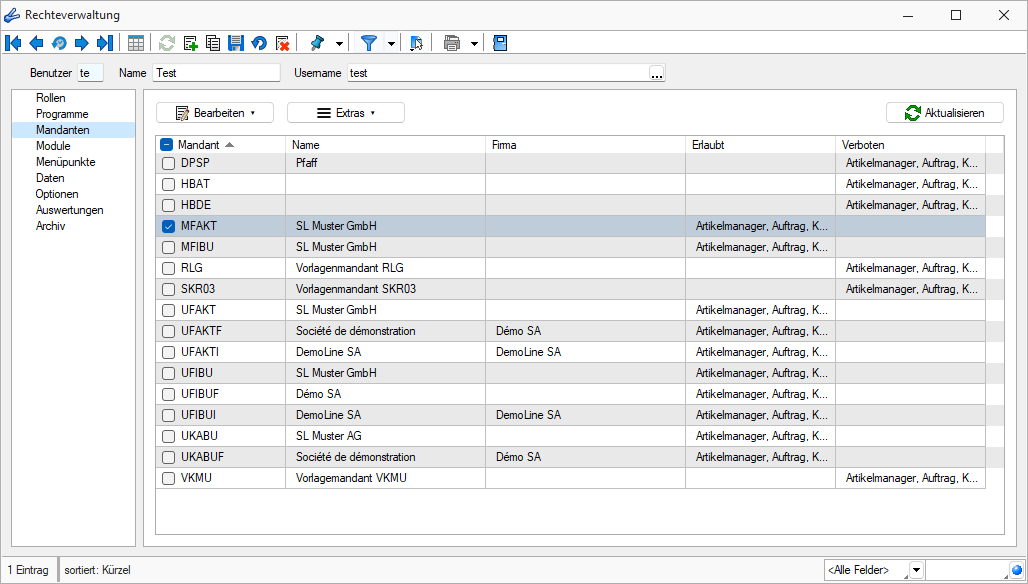Jump to the first record
The image size is (1028, 584).
13,43
